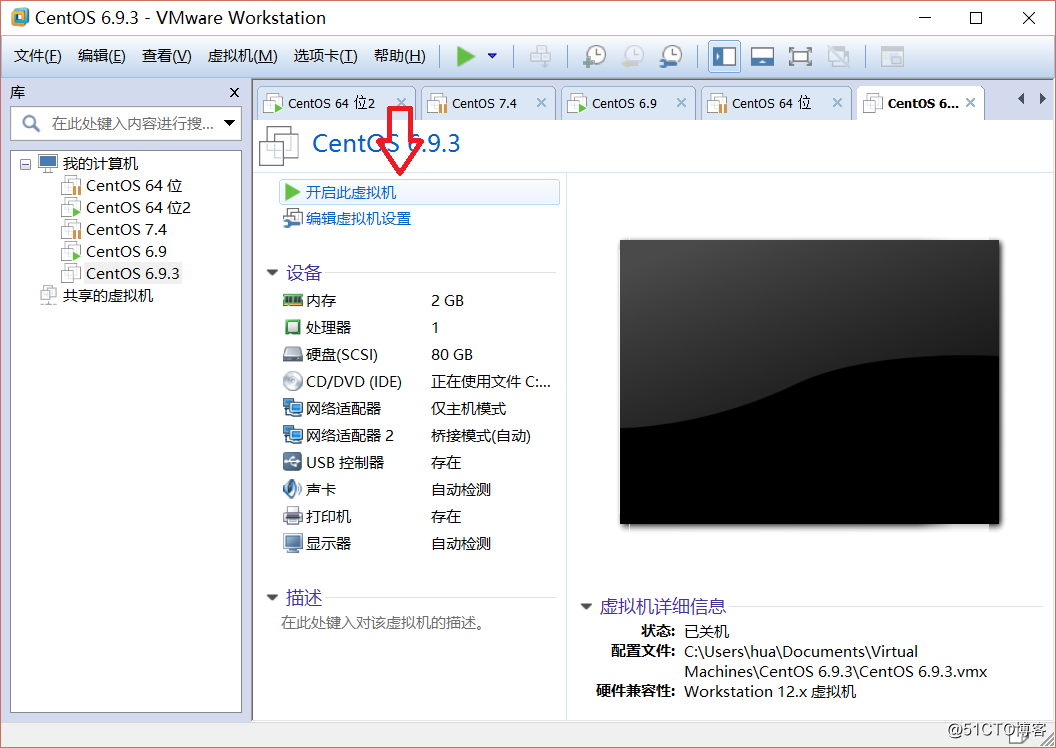Select CentOS 64 位 in library tree
Image resolution: width=1056 pixels, height=748 pixels.
tap(134, 185)
